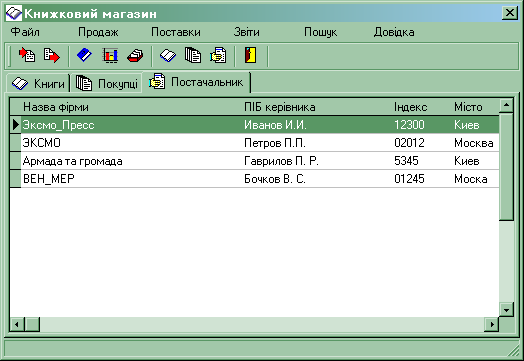The width and height of the screenshot is (524, 361).
Task: Click the Назва фірми column header
Action: pyautogui.click(x=132, y=107)
